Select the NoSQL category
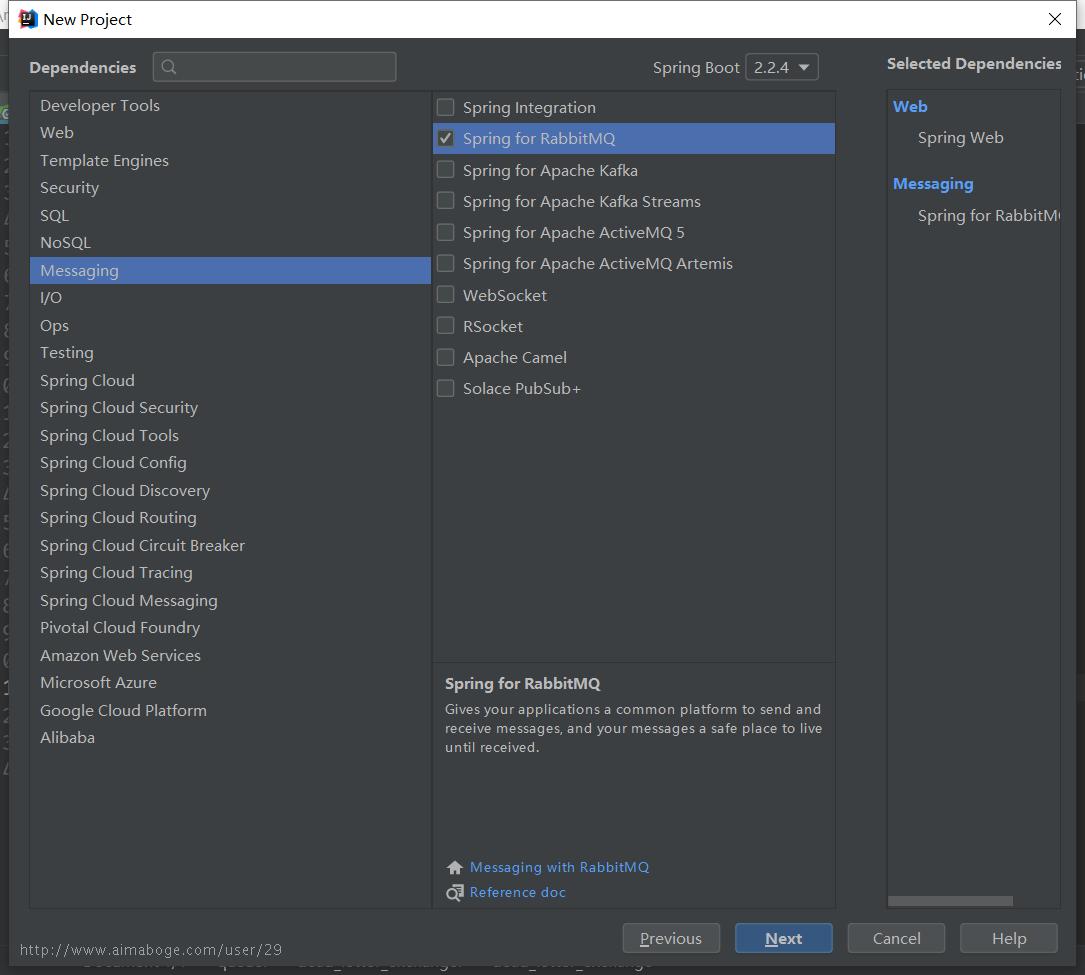The image size is (1085, 975). (230, 243)
